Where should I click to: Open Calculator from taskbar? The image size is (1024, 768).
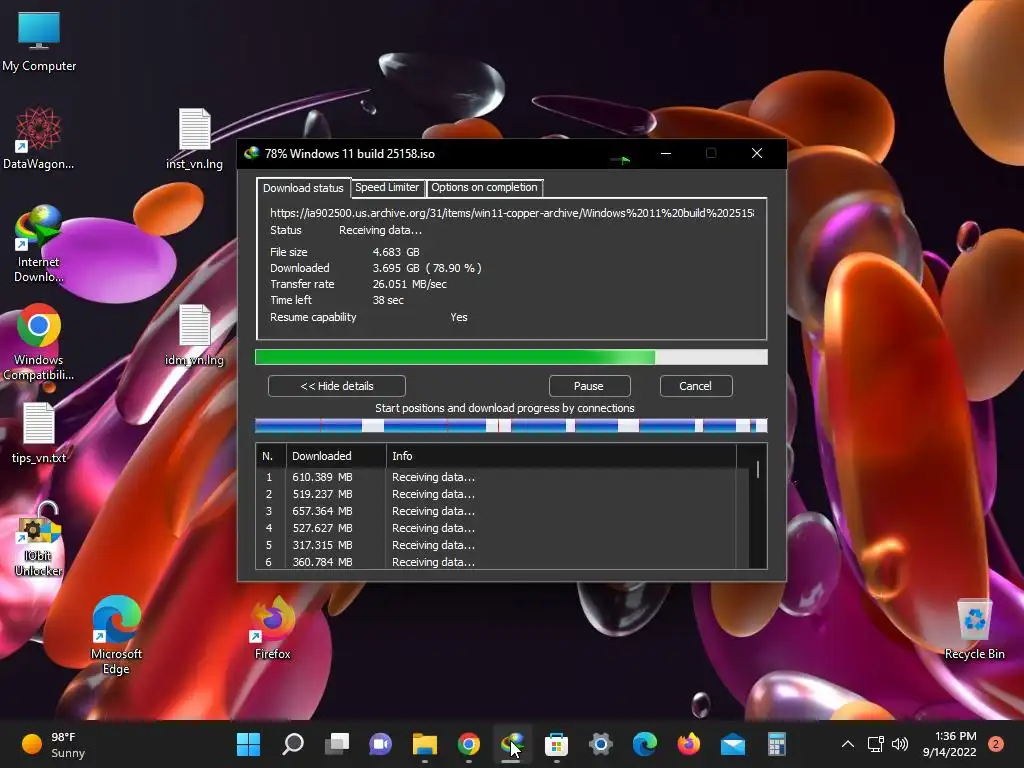tap(776, 744)
